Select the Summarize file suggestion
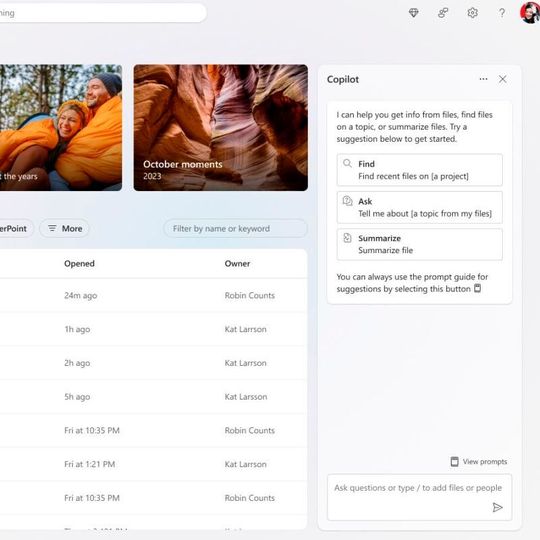Viewport: 540px width, 540px height. pyautogui.click(x=419, y=244)
